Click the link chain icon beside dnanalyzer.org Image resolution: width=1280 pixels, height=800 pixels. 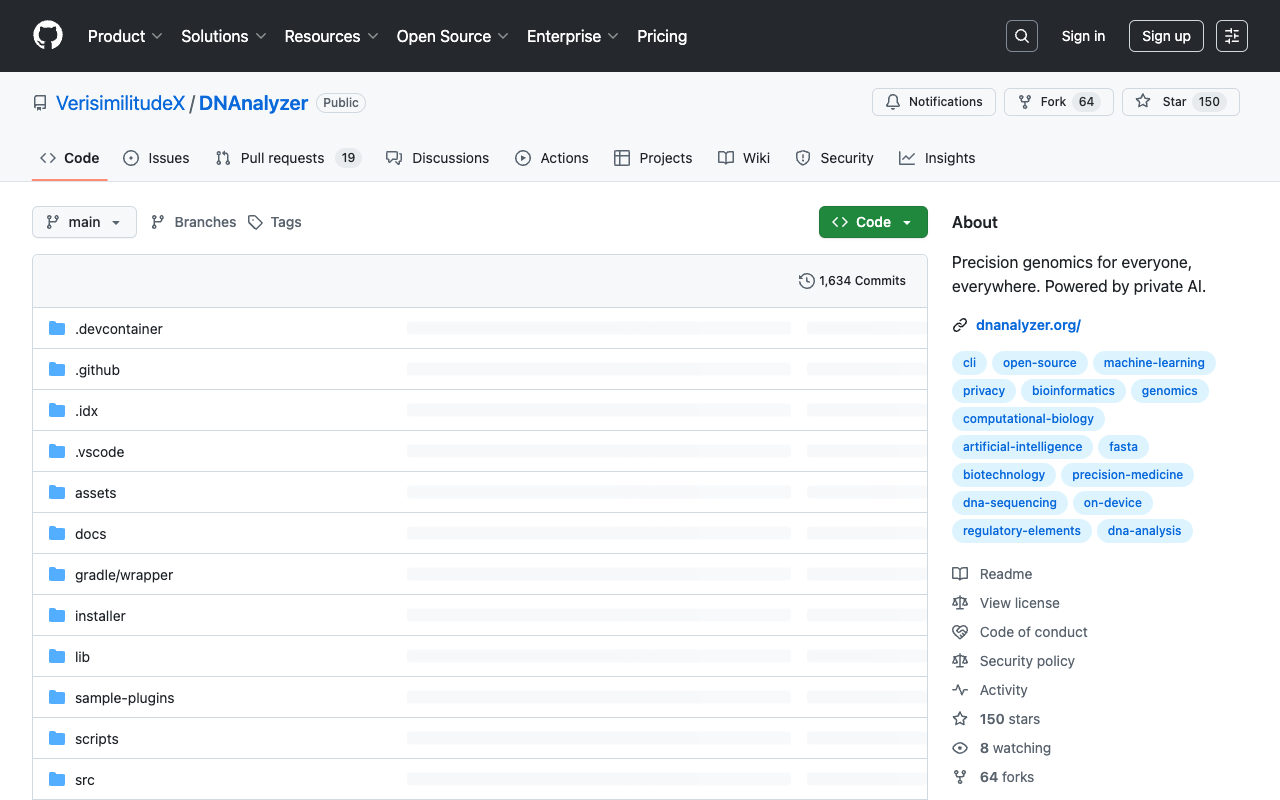click(960, 325)
